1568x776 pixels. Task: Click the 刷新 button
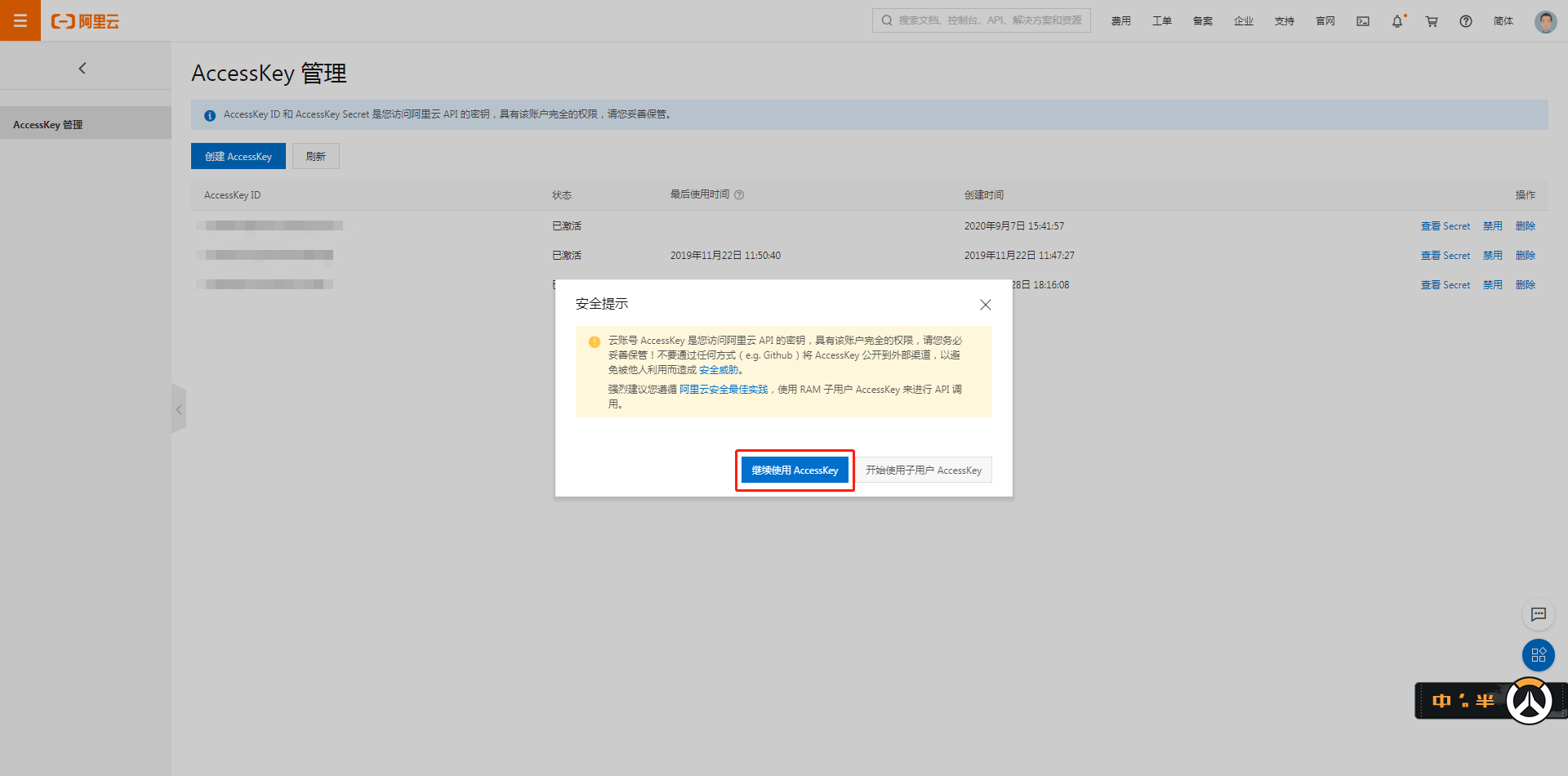coord(316,156)
